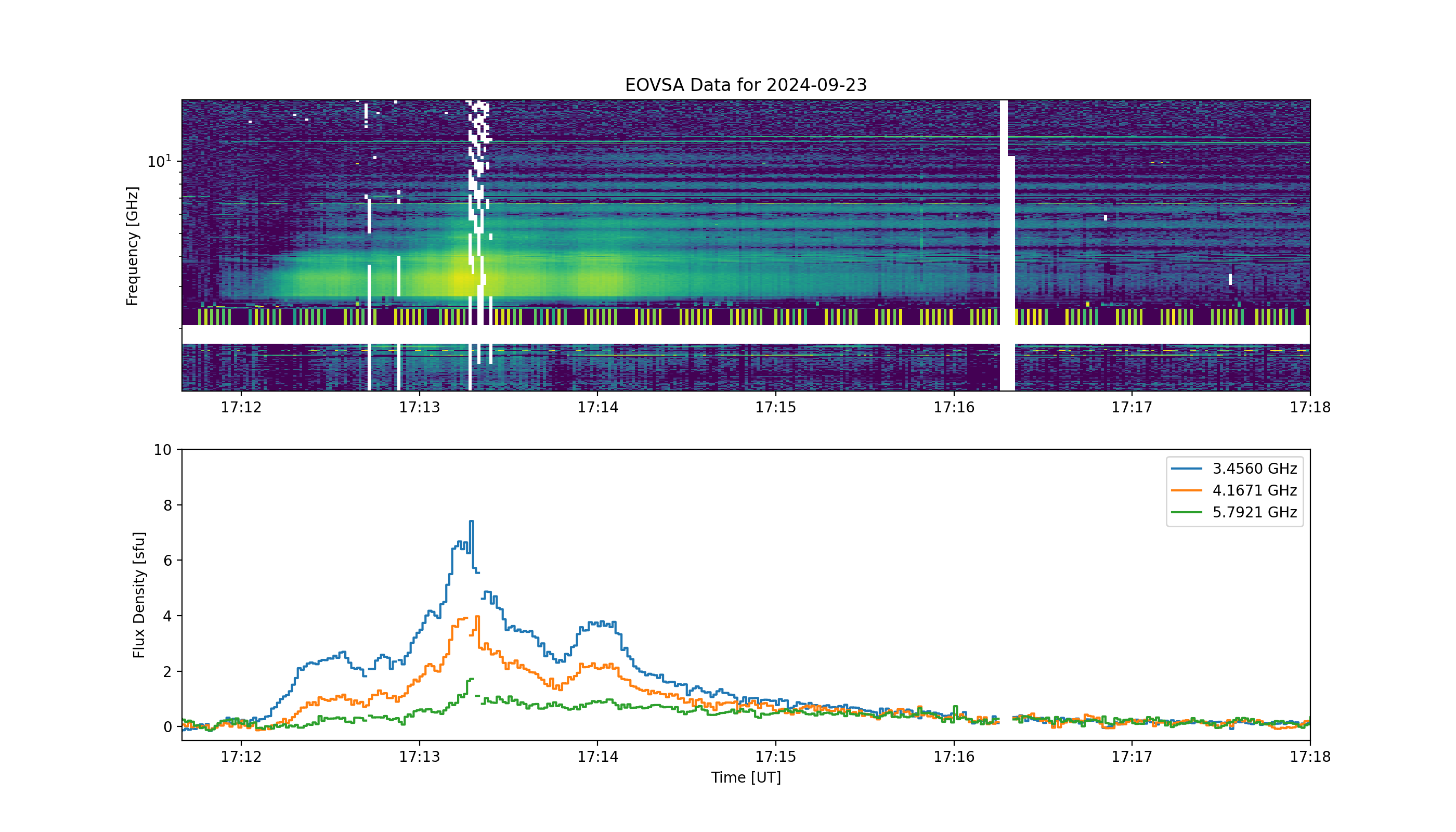This screenshot has width=1456, height=832.
Task: Click the '17:16' tick label under the spectrogram
Action: click(954, 408)
